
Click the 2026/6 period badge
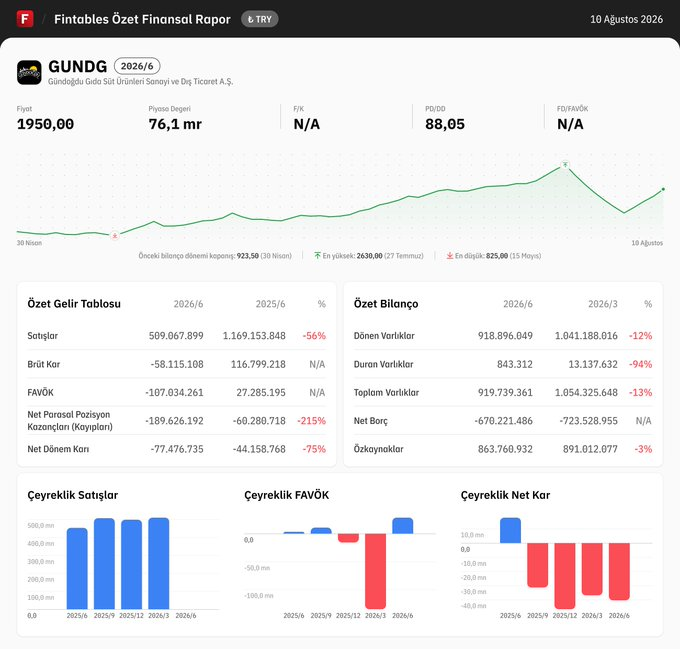[x=137, y=66]
